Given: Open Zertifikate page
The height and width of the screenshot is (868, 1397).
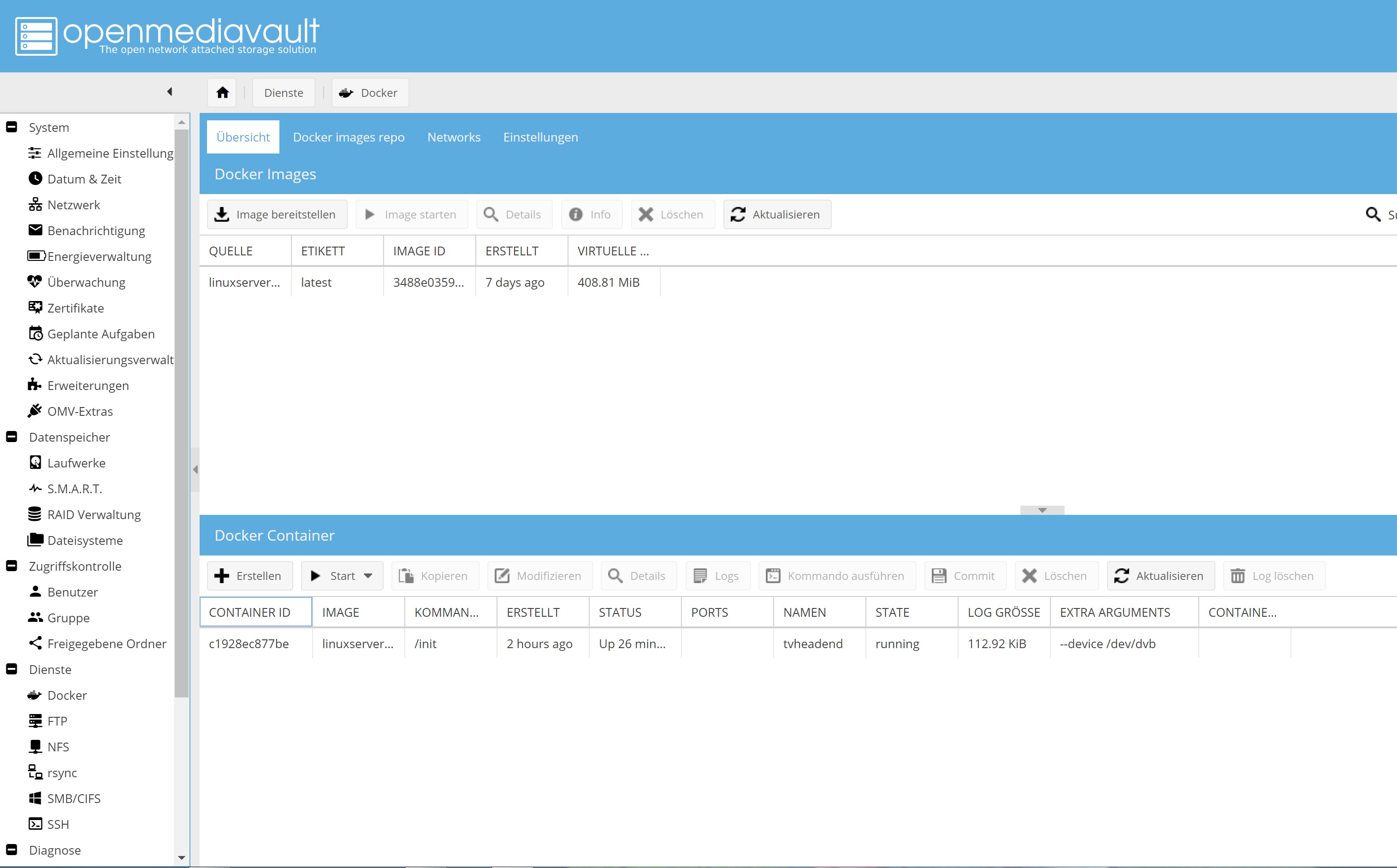Looking at the screenshot, I should pyautogui.click(x=66, y=308).
